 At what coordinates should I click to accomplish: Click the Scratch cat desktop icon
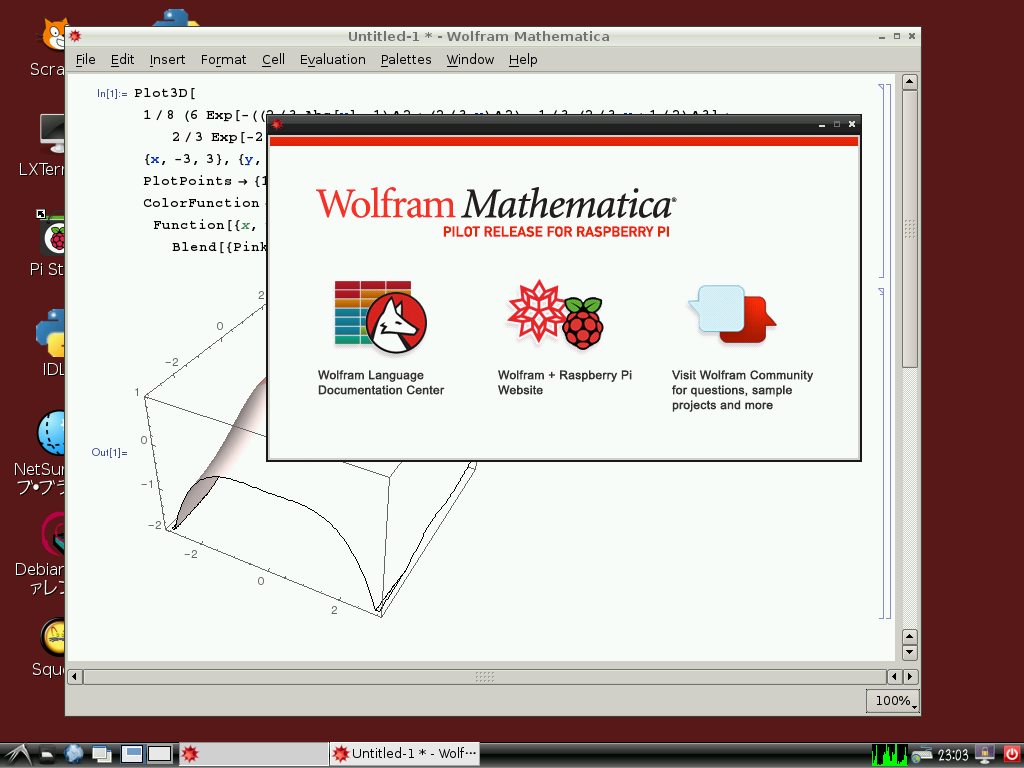click(54, 36)
